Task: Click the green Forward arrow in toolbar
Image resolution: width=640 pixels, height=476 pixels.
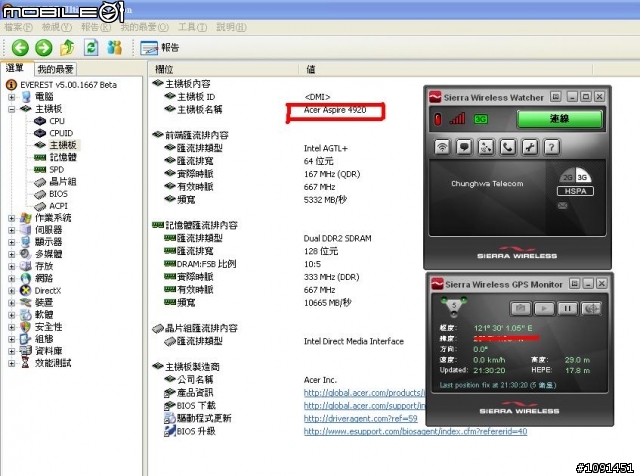Action: click(x=44, y=48)
